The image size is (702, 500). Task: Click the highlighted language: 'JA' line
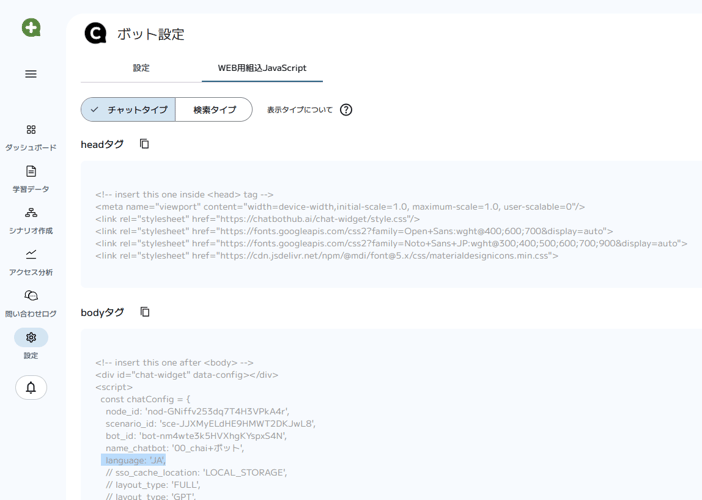tap(134, 460)
